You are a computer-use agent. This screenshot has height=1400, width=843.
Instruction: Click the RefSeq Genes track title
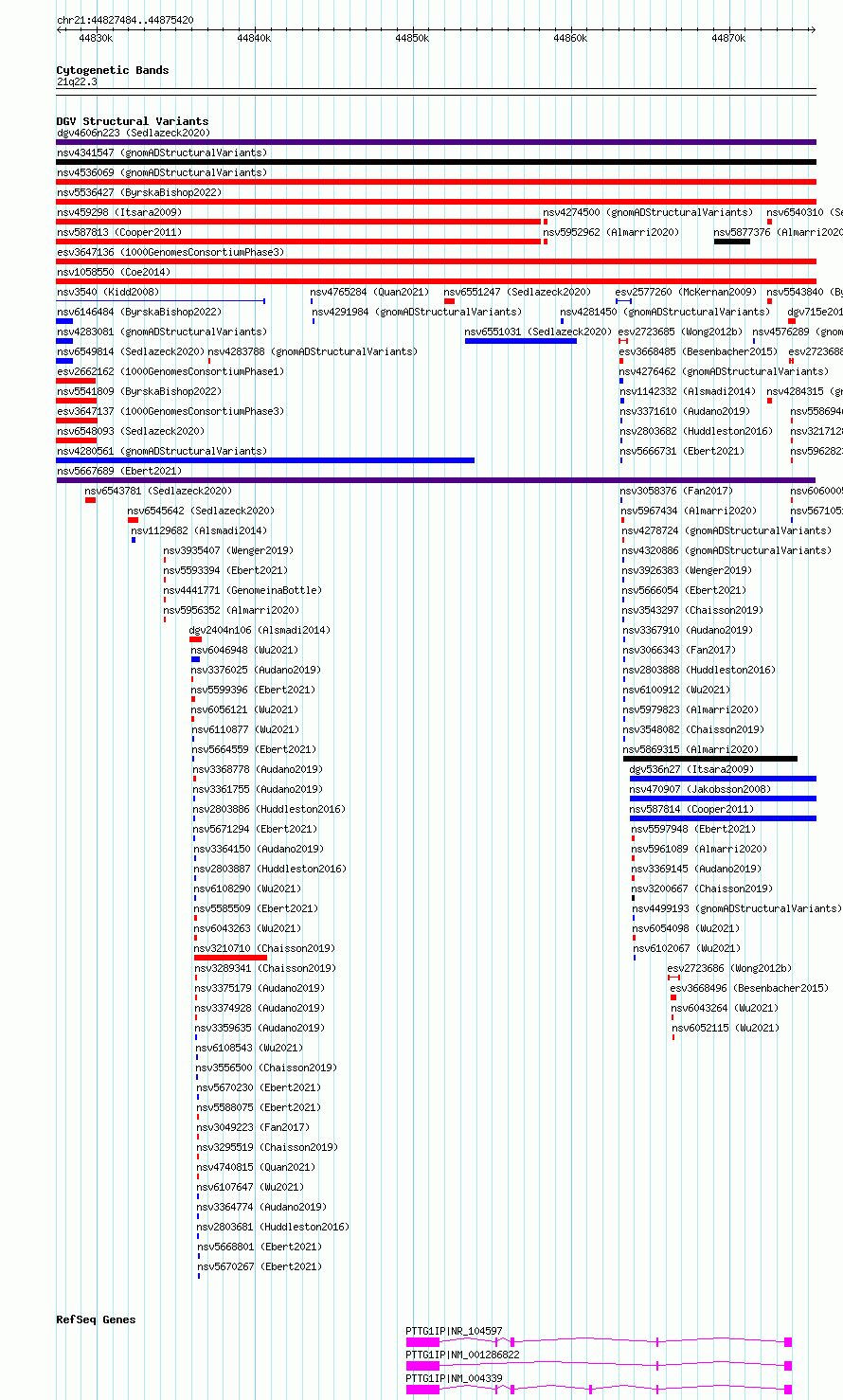(96, 1319)
